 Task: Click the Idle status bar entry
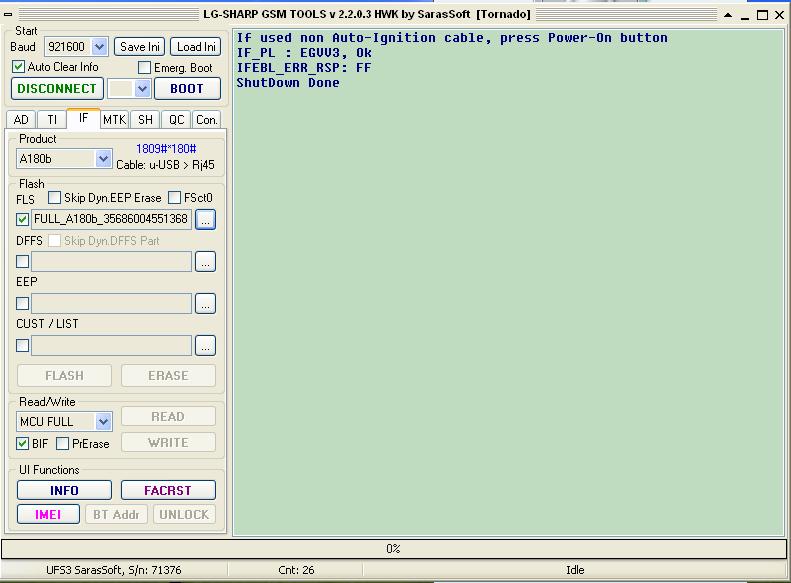tap(575, 570)
